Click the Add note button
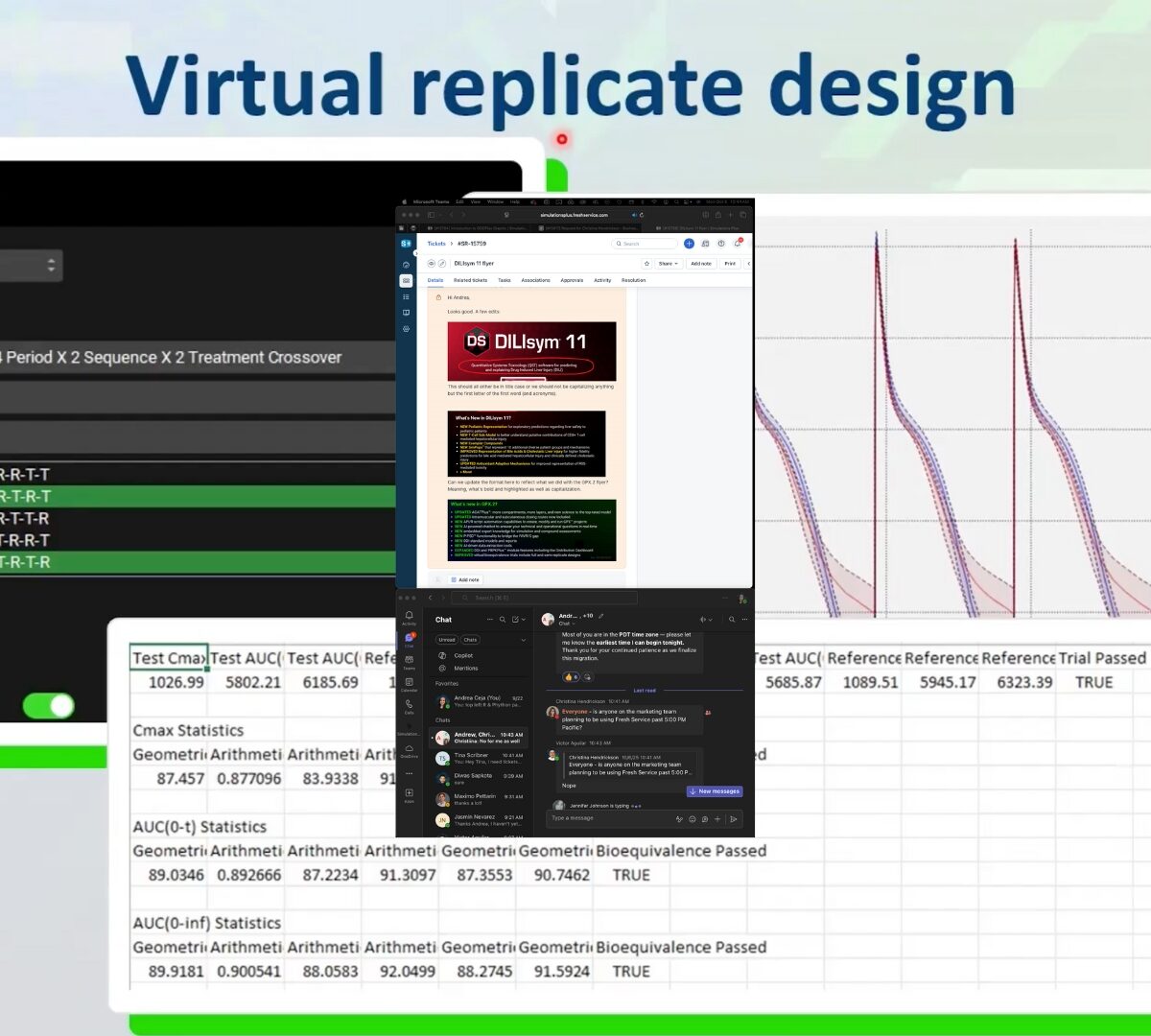Image resolution: width=1151 pixels, height=1036 pixels. pos(701,263)
